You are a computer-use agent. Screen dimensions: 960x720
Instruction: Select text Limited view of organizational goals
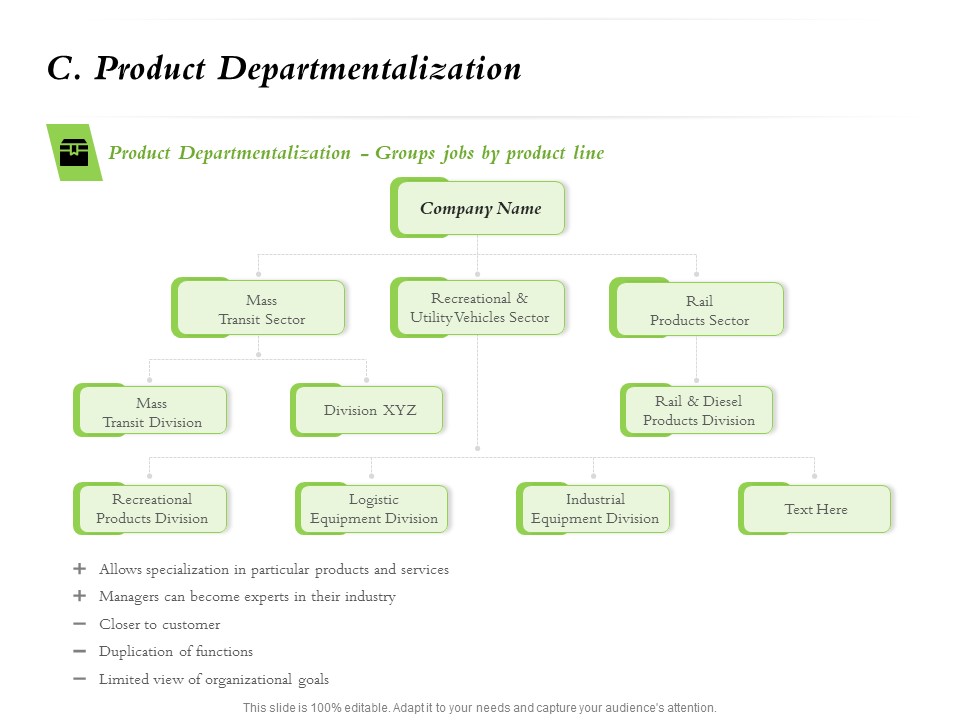point(214,680)
